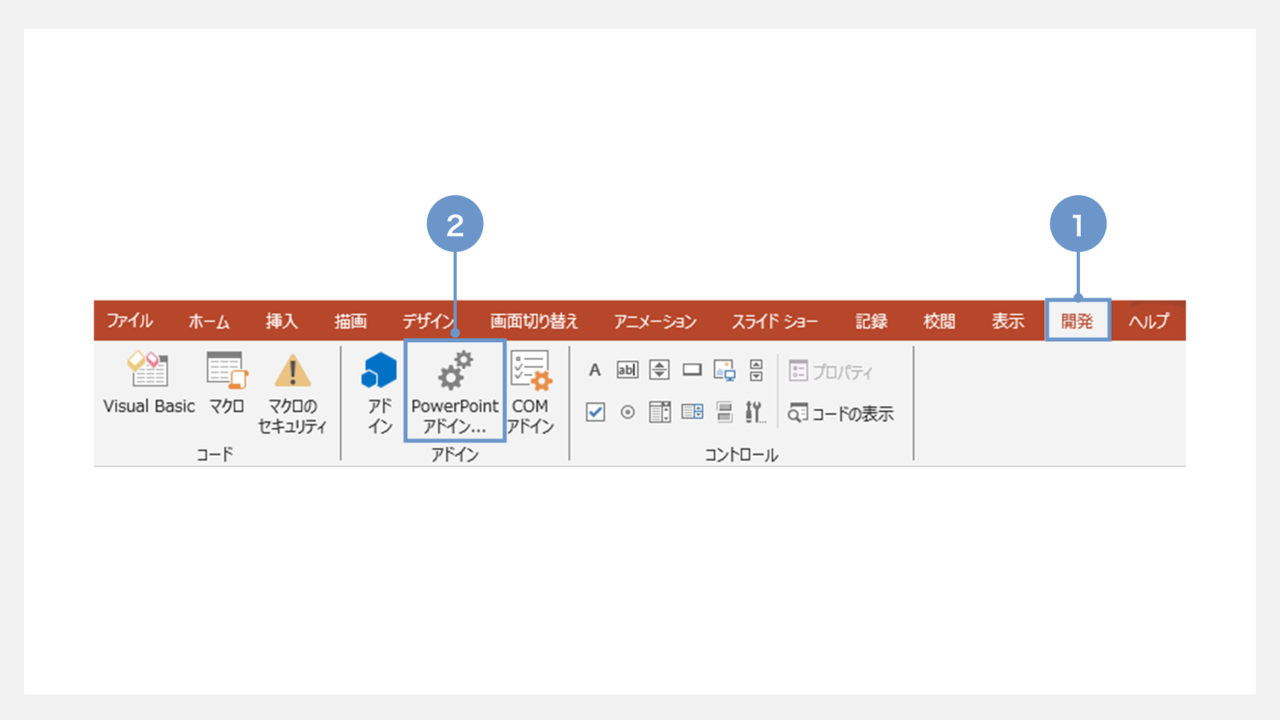Viewport: 1280px width, 720px height.
Task: Switch to the 画面切り替え tab
Action: point(534,321)
